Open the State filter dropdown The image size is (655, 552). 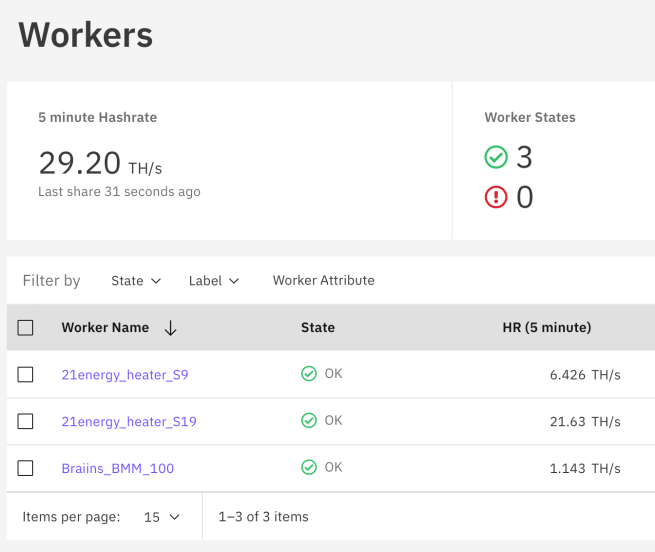[136, 281]
